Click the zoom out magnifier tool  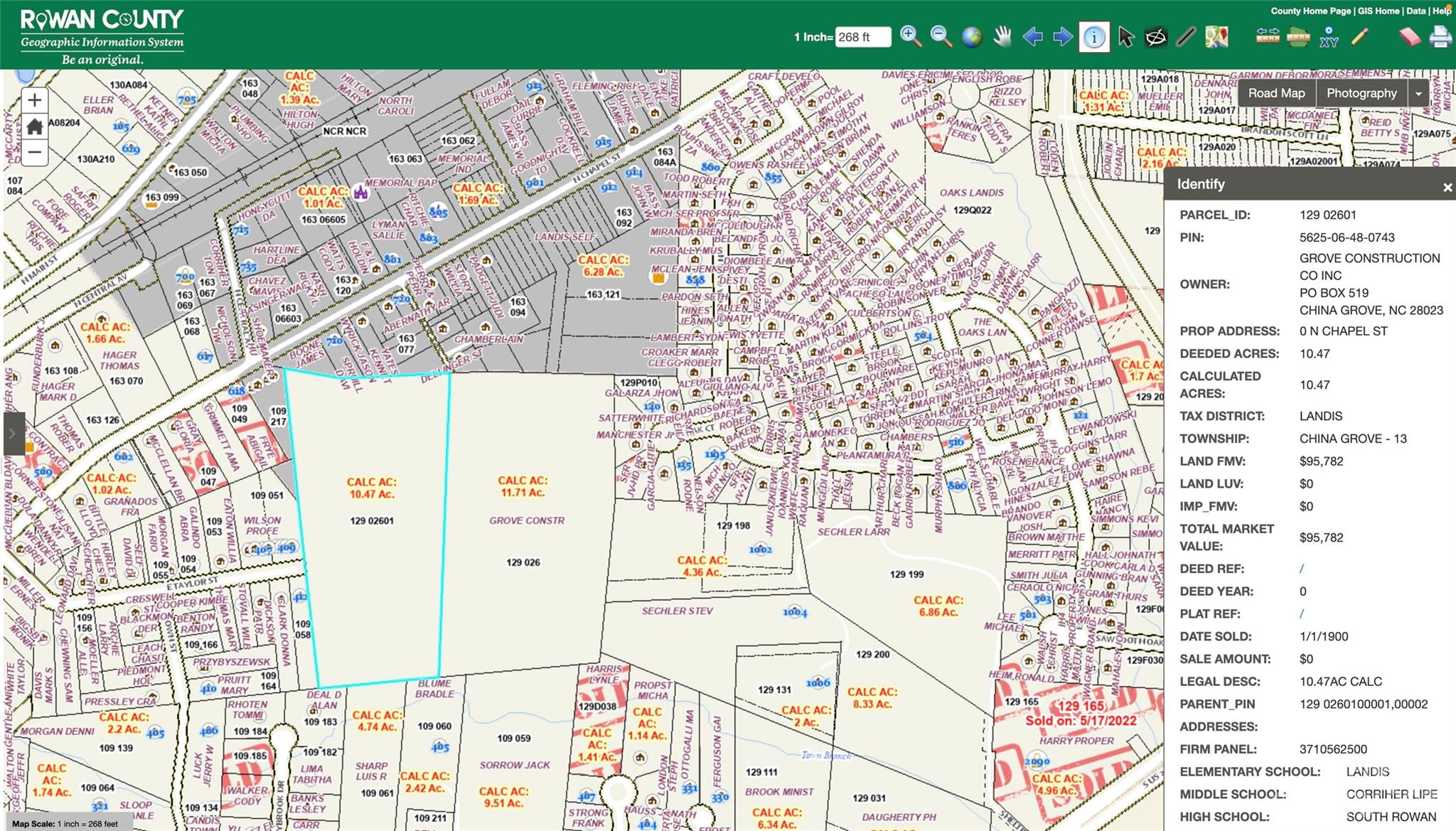pyautogui.click(x=941, y=36)
